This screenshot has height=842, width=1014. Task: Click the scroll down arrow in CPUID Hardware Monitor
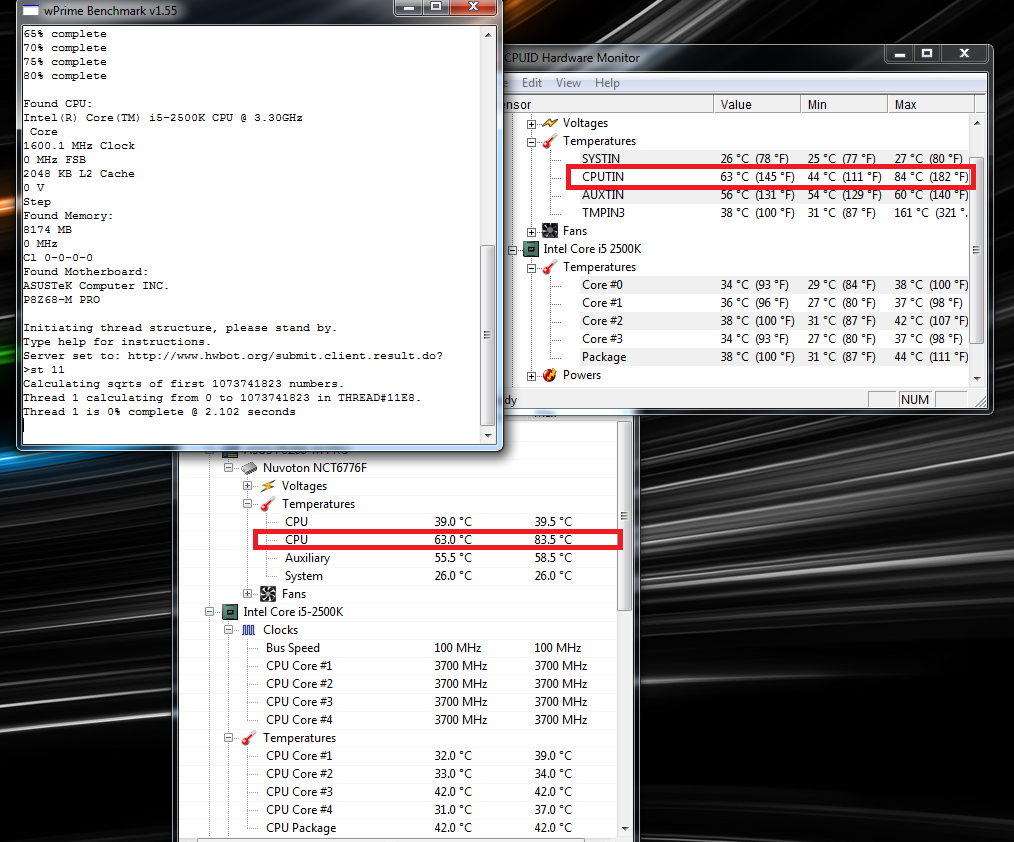(977, 378)
